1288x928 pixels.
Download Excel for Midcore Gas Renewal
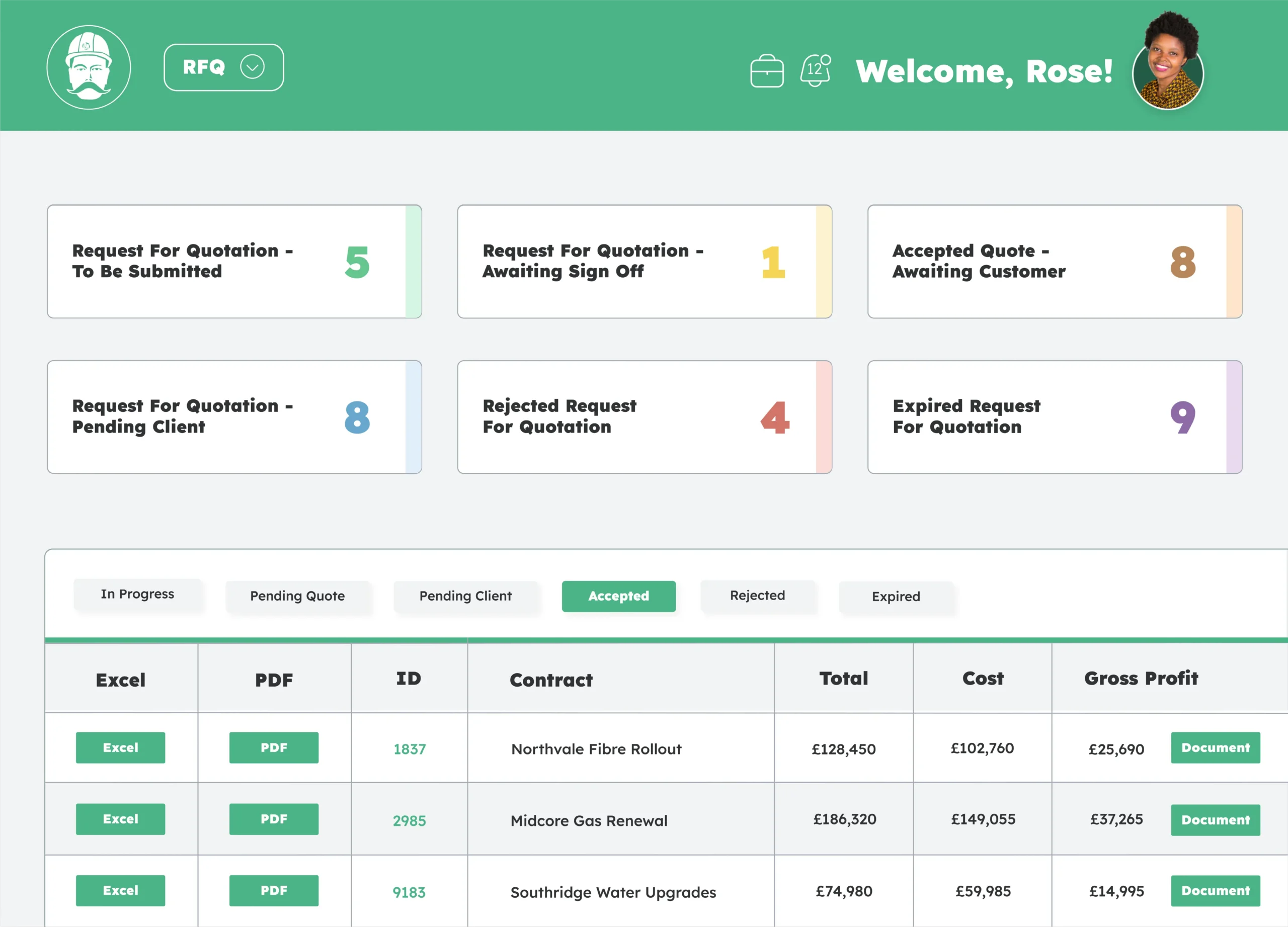coord(120,819)
